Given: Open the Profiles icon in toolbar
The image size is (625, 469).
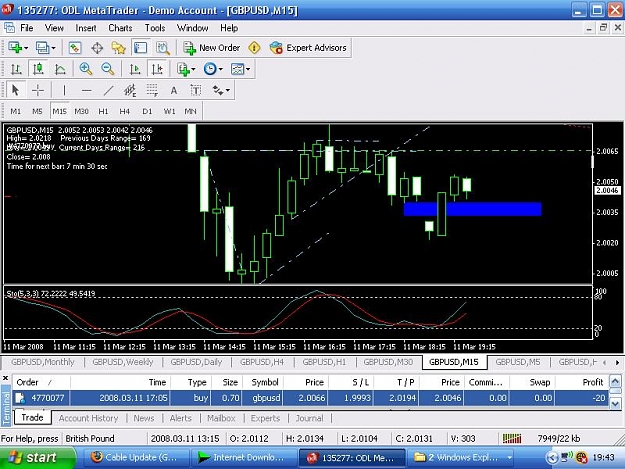Looking at the screenshot, I should [x=42, y=48].
